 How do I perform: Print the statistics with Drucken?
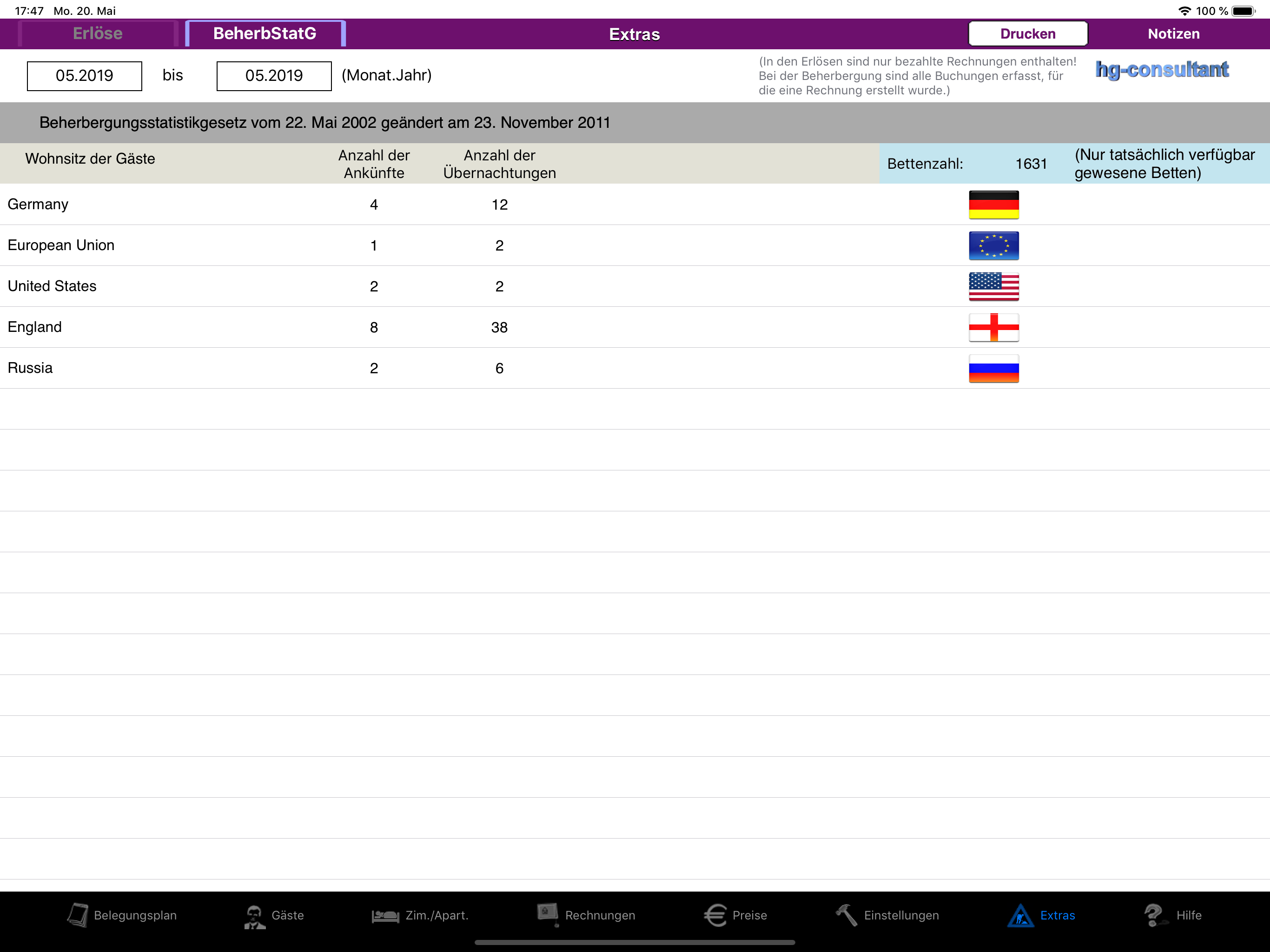[1028, 33]
